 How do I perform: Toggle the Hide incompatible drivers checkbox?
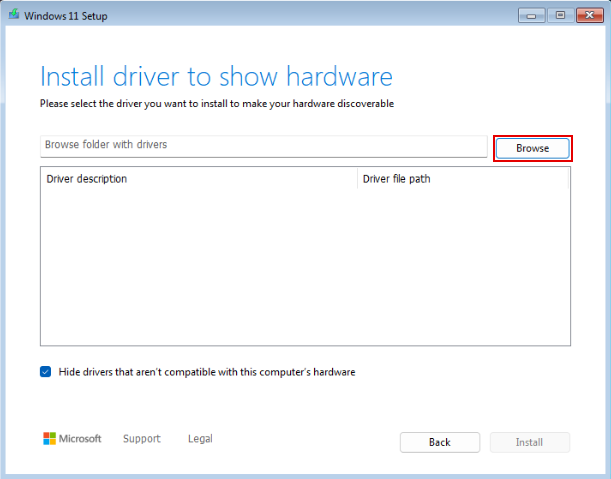pos(46,372)
